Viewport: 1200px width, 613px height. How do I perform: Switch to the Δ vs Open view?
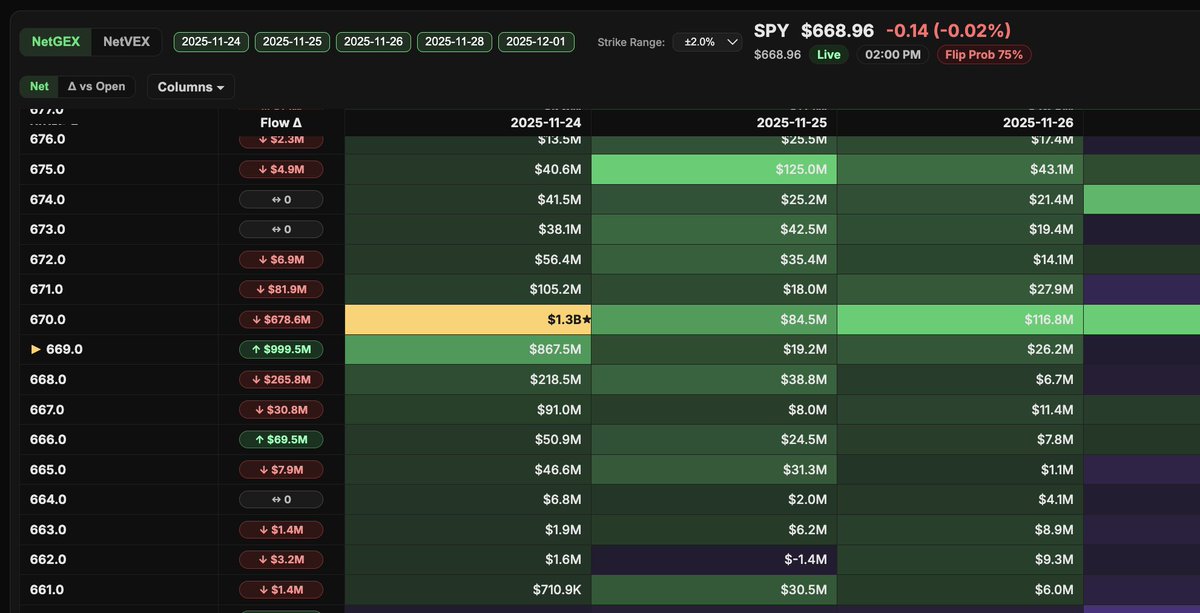point(96,87)
